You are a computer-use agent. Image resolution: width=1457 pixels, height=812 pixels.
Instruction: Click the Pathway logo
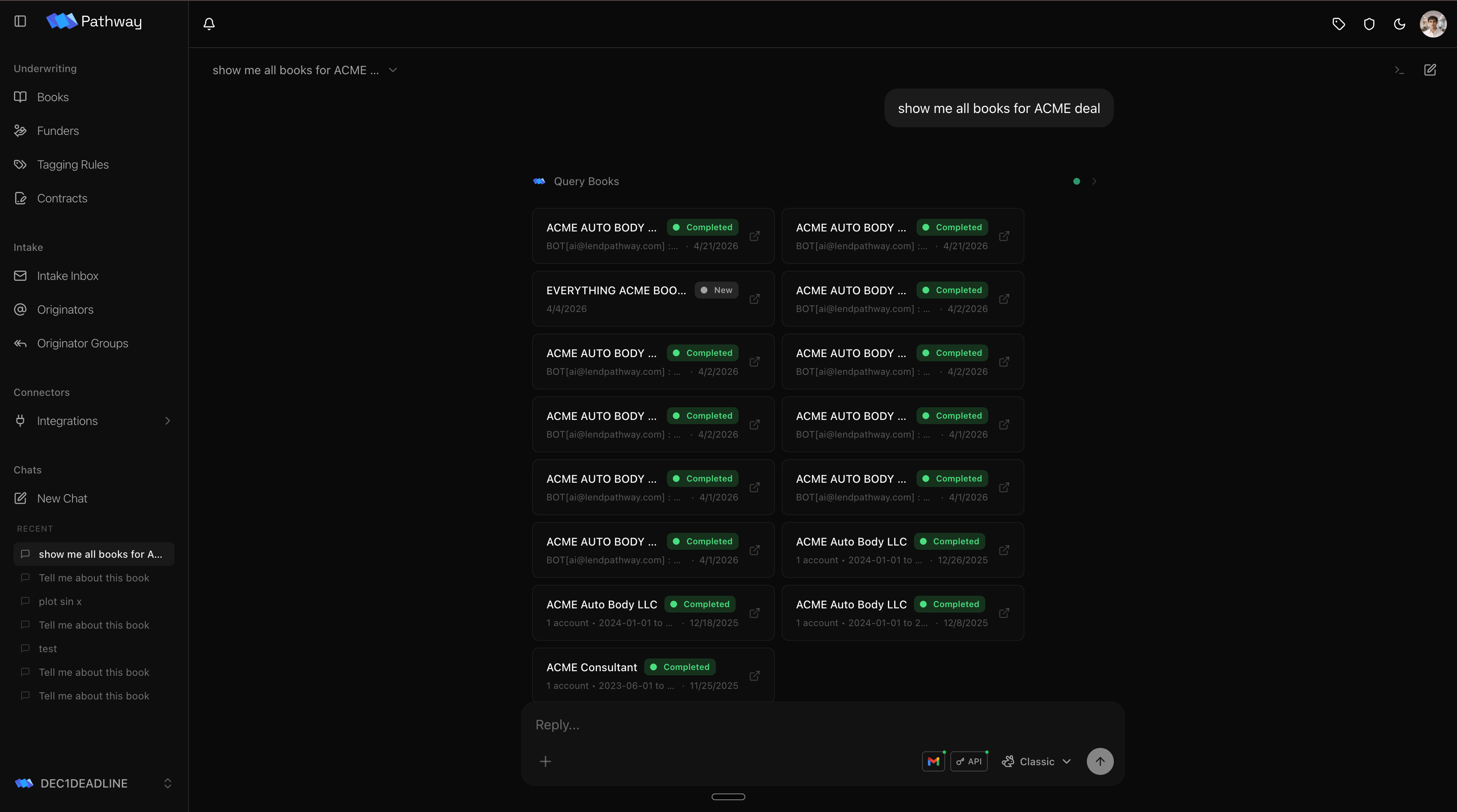point(94,22)
